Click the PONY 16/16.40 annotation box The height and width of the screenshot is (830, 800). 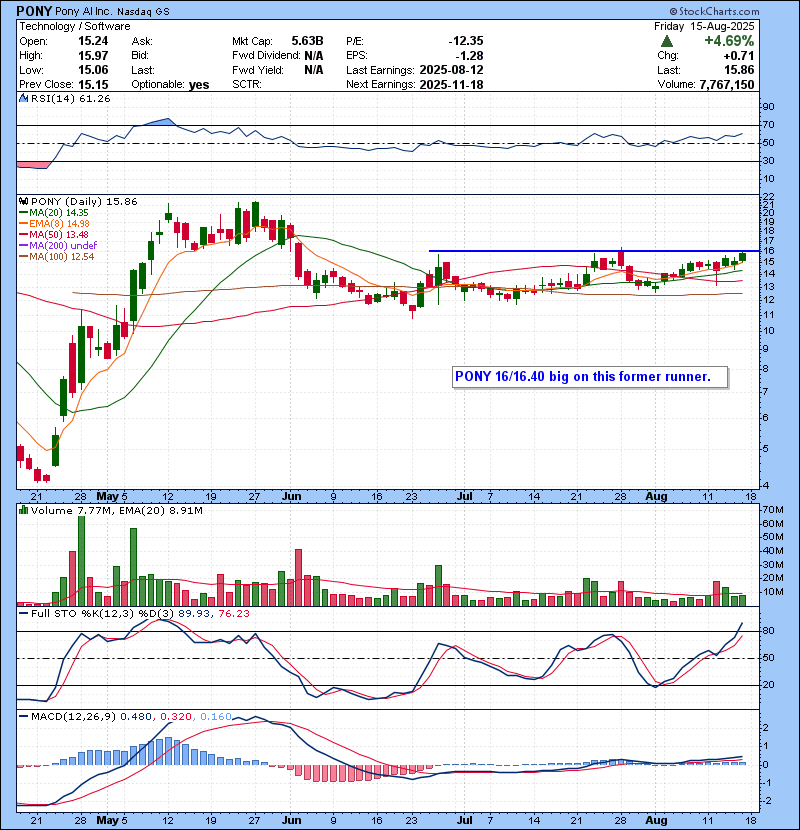590,377
